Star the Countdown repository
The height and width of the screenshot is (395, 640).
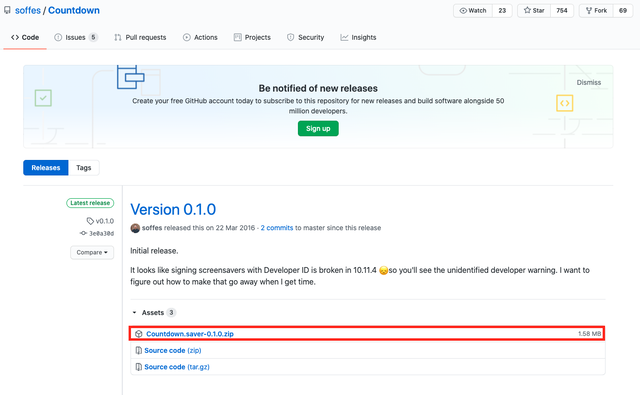[x=534, y=11]
